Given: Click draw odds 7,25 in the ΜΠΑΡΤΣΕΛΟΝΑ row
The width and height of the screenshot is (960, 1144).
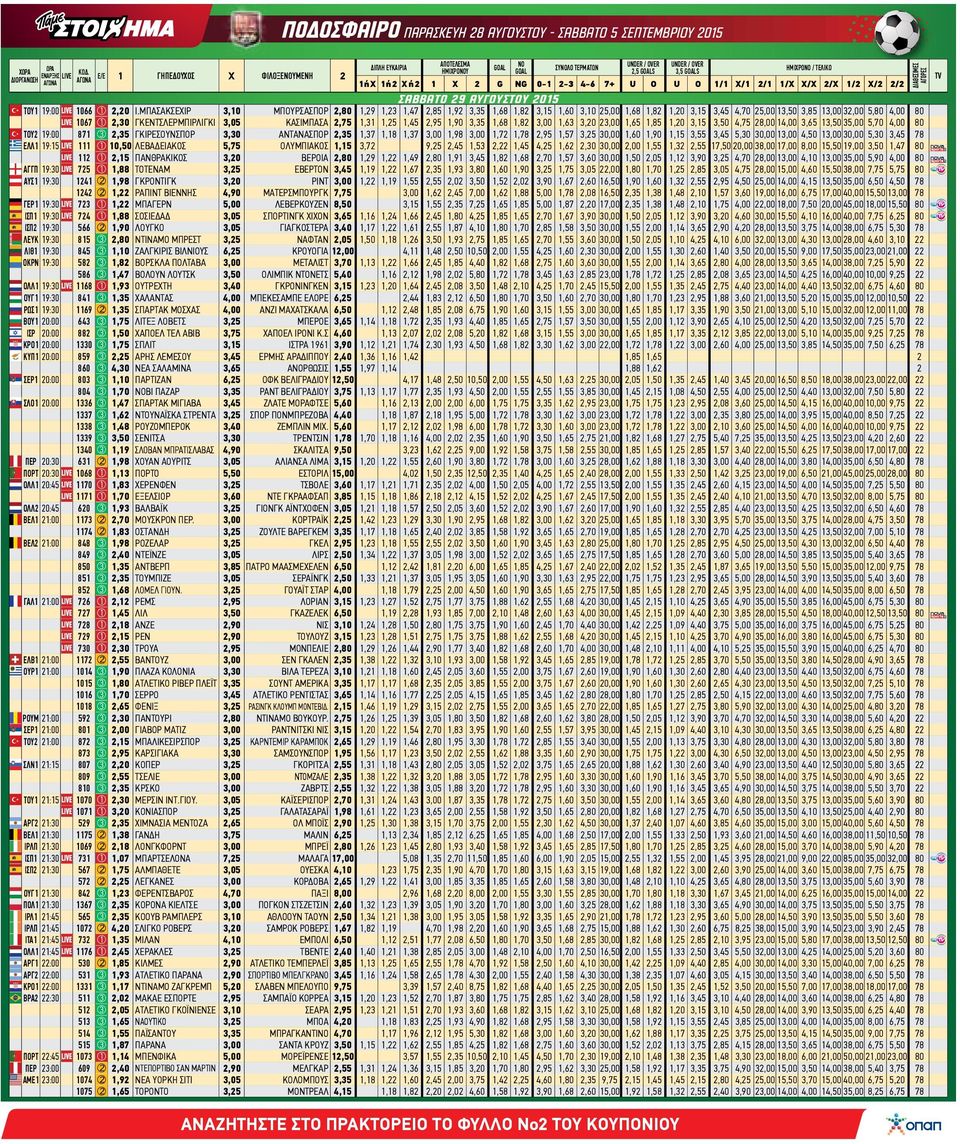Looking at the screenshot, I should 231,858.
